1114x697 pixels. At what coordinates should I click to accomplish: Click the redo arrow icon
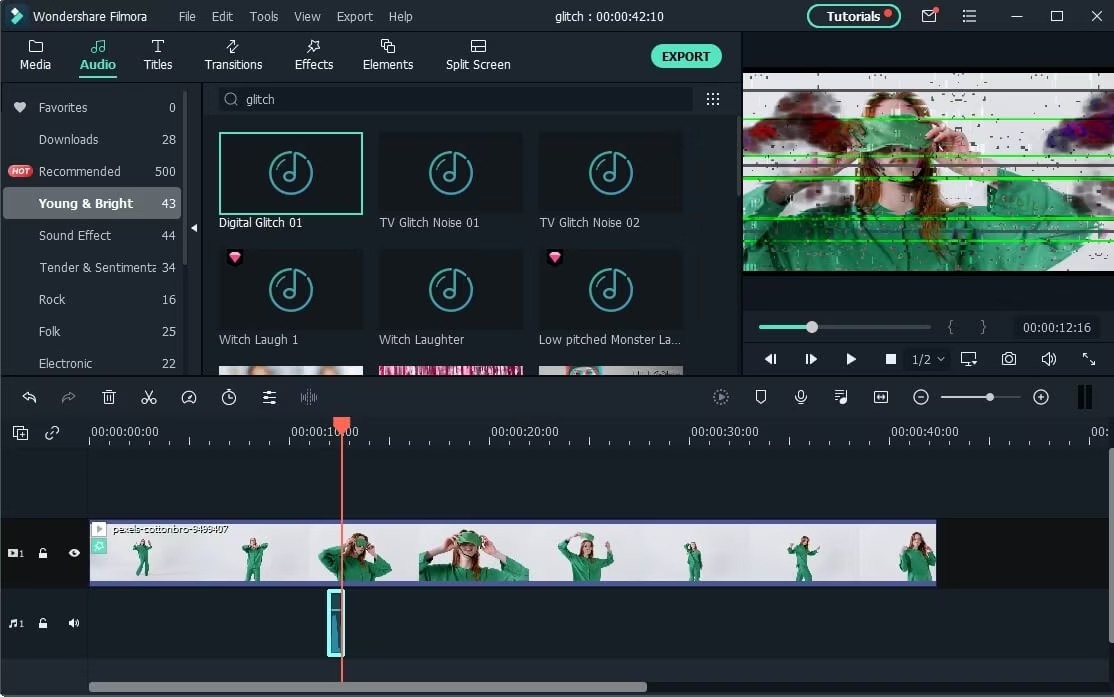tap(68, 397)
